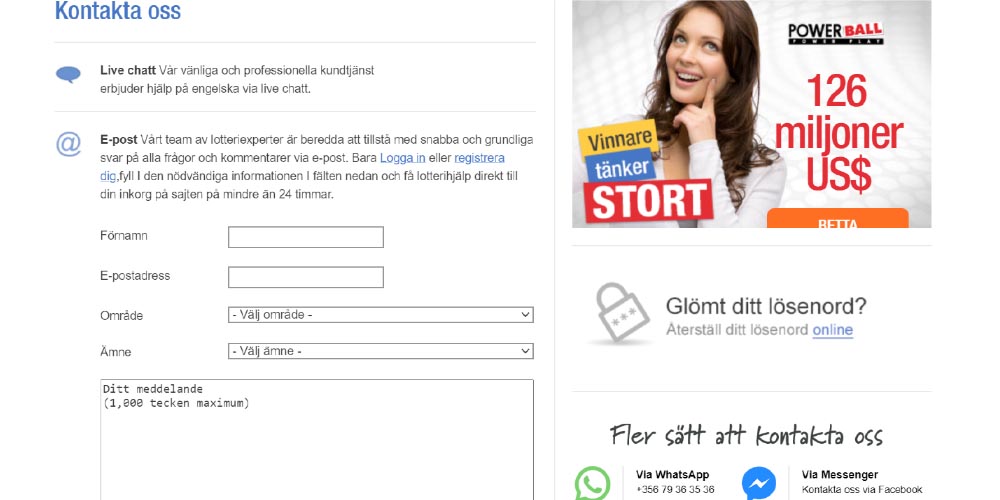This screenshot has width=1000, height=500.
Task: Click the Live chatt heading text
Action: tap(128, 71)
